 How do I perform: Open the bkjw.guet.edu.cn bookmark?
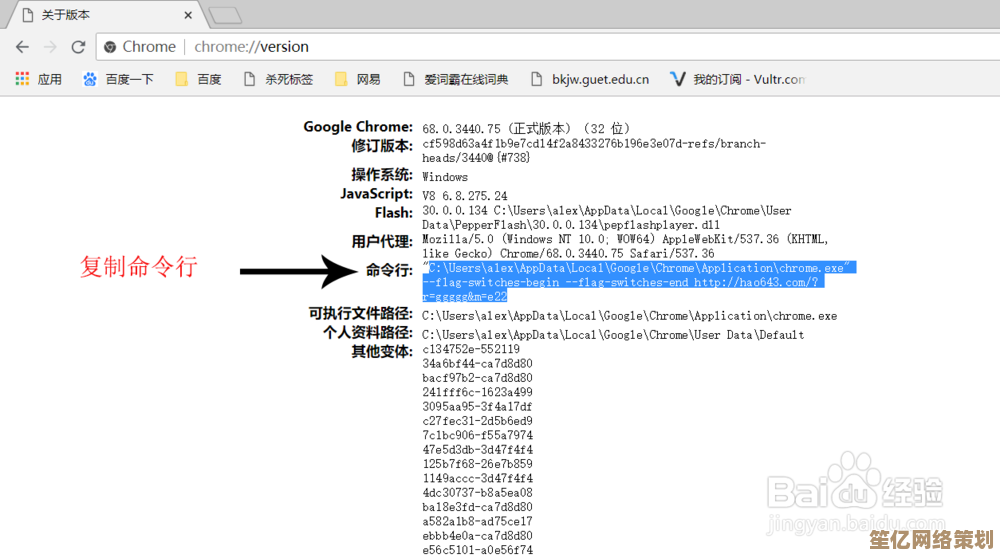[x=590, y=79]
